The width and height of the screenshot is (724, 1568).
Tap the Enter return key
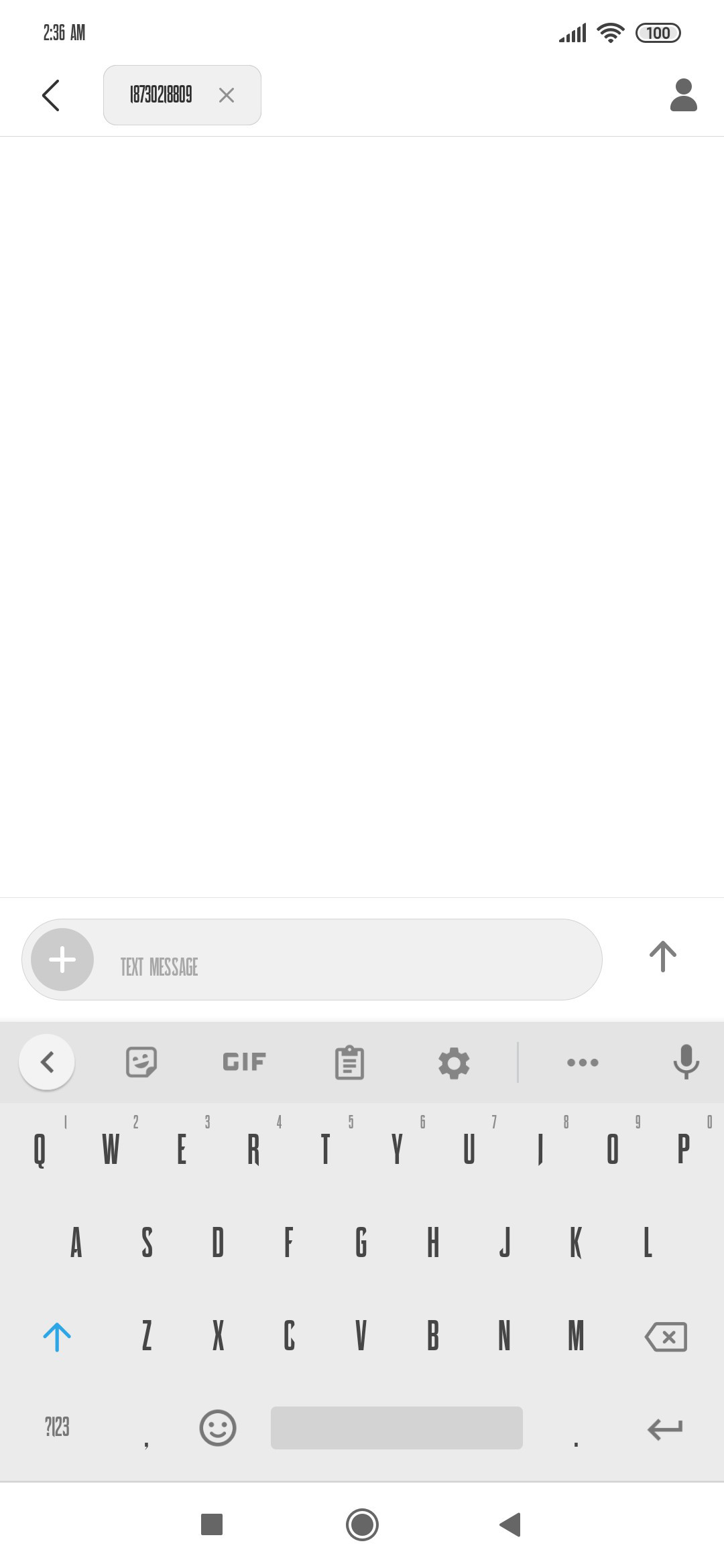click(x=665, y=1429)
